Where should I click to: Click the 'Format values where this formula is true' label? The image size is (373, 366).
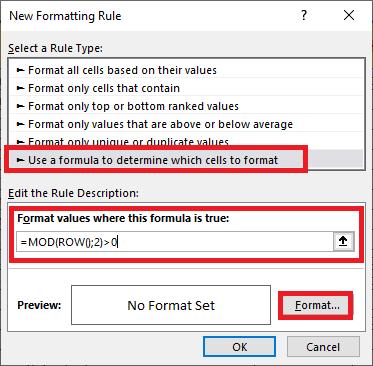coord(123,218)
